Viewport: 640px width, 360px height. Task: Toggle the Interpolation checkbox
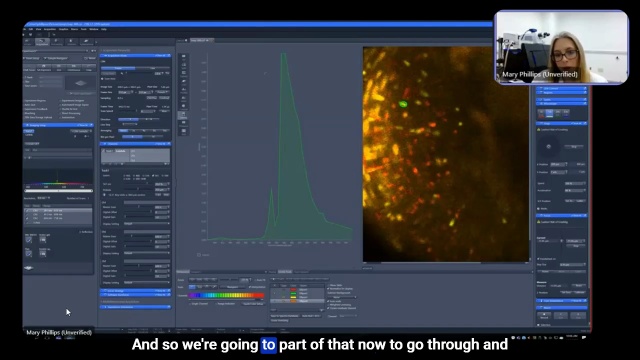click(257, 287)
